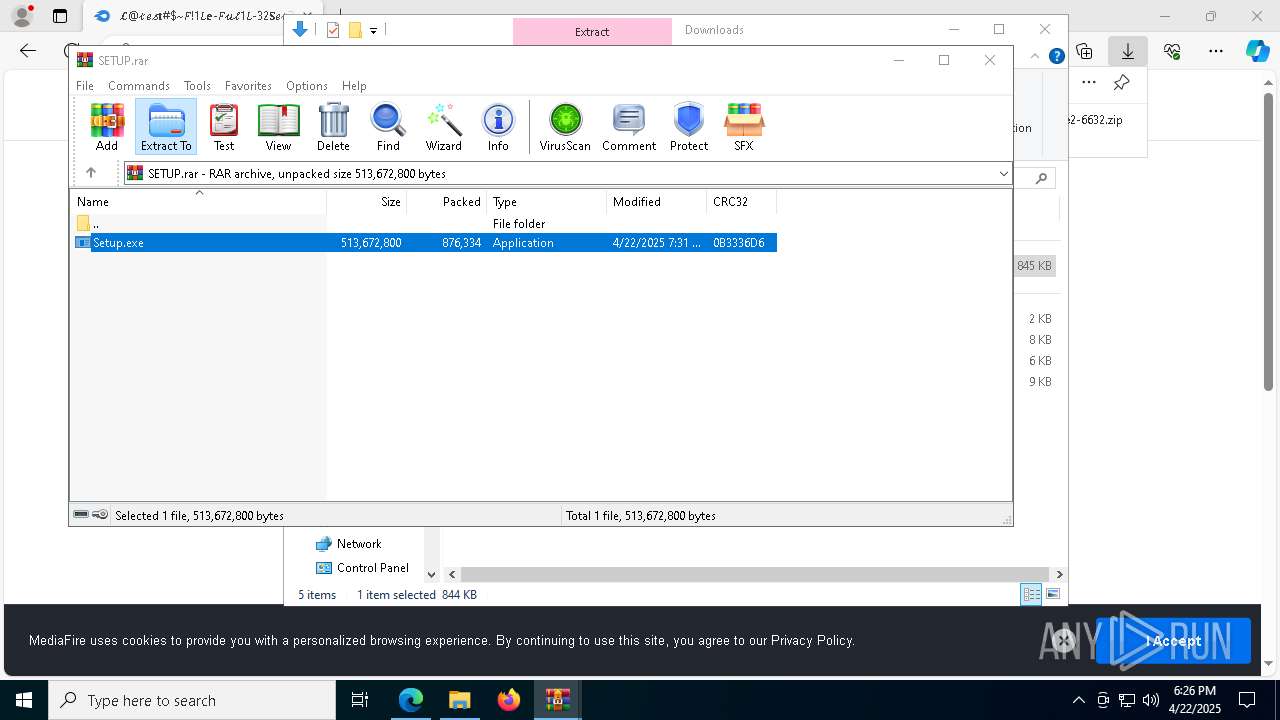Open Explorer help question mark icon

1056,56
